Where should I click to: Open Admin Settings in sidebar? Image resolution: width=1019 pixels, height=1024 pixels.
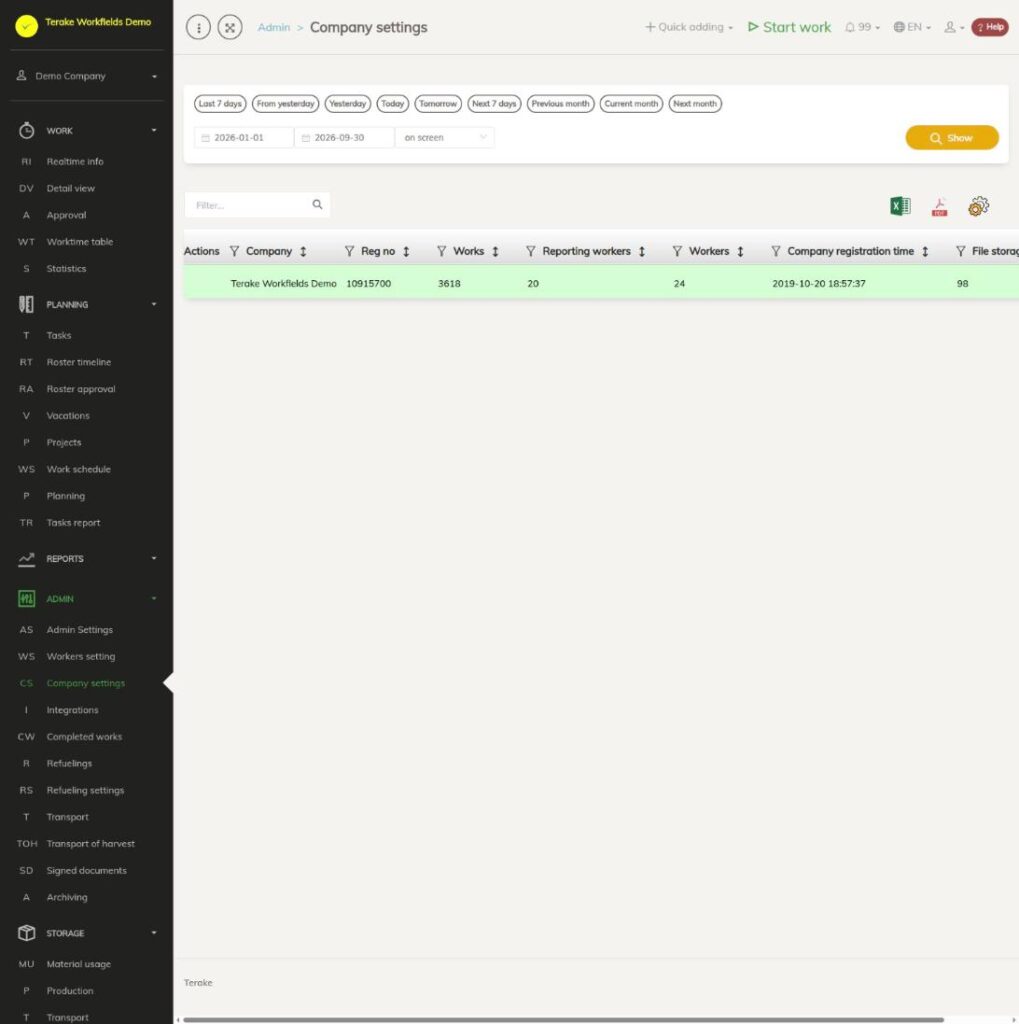pos(80,630)
